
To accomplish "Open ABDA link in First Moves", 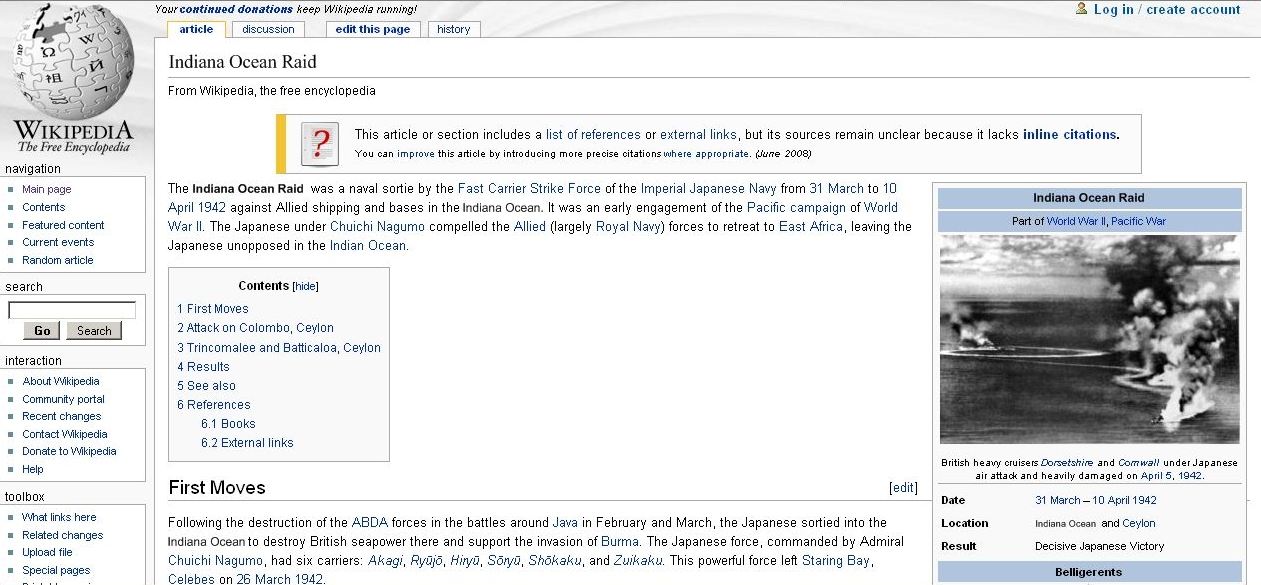I will (368, 523).
